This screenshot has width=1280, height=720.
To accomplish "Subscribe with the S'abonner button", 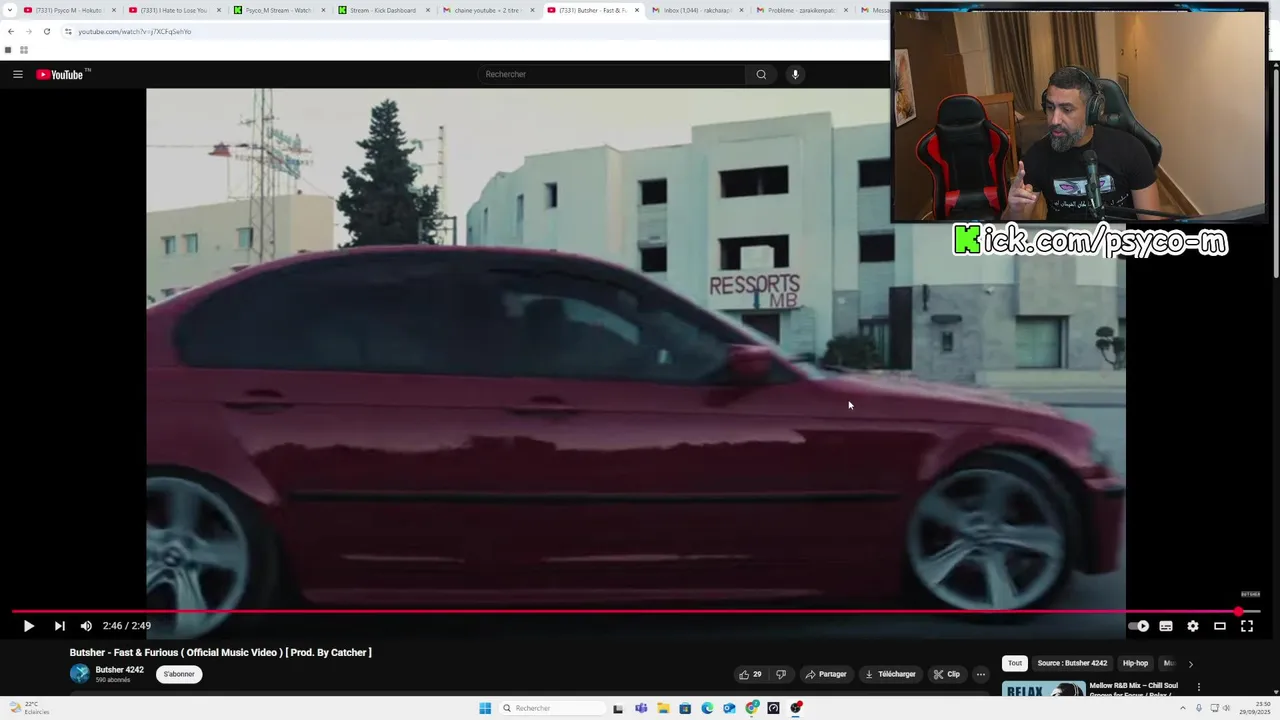I will (179, 674).
